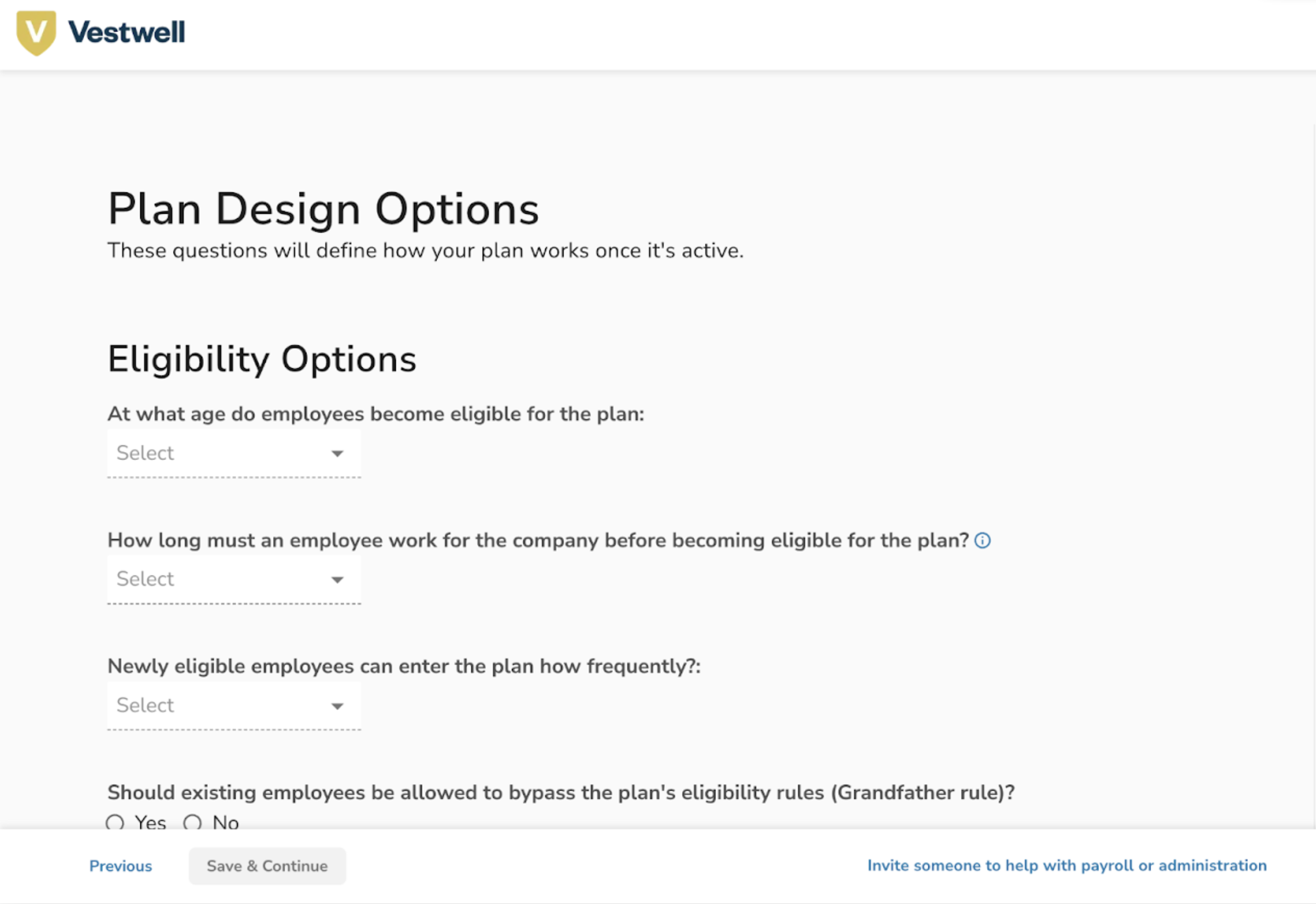Click the caret arrow of employment length dropdown

pos(337,579)
